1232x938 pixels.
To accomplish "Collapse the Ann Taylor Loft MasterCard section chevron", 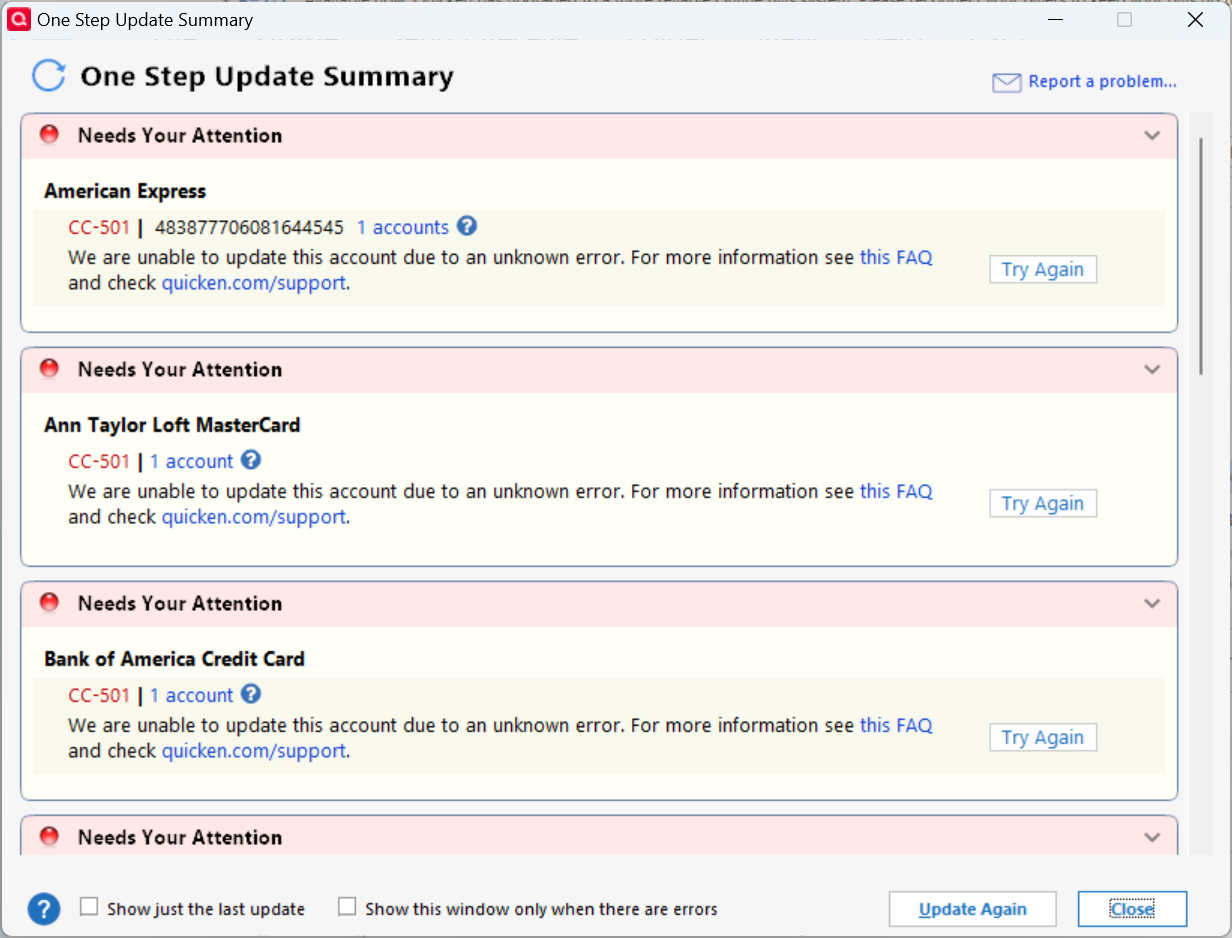I will coord(1152,370).
